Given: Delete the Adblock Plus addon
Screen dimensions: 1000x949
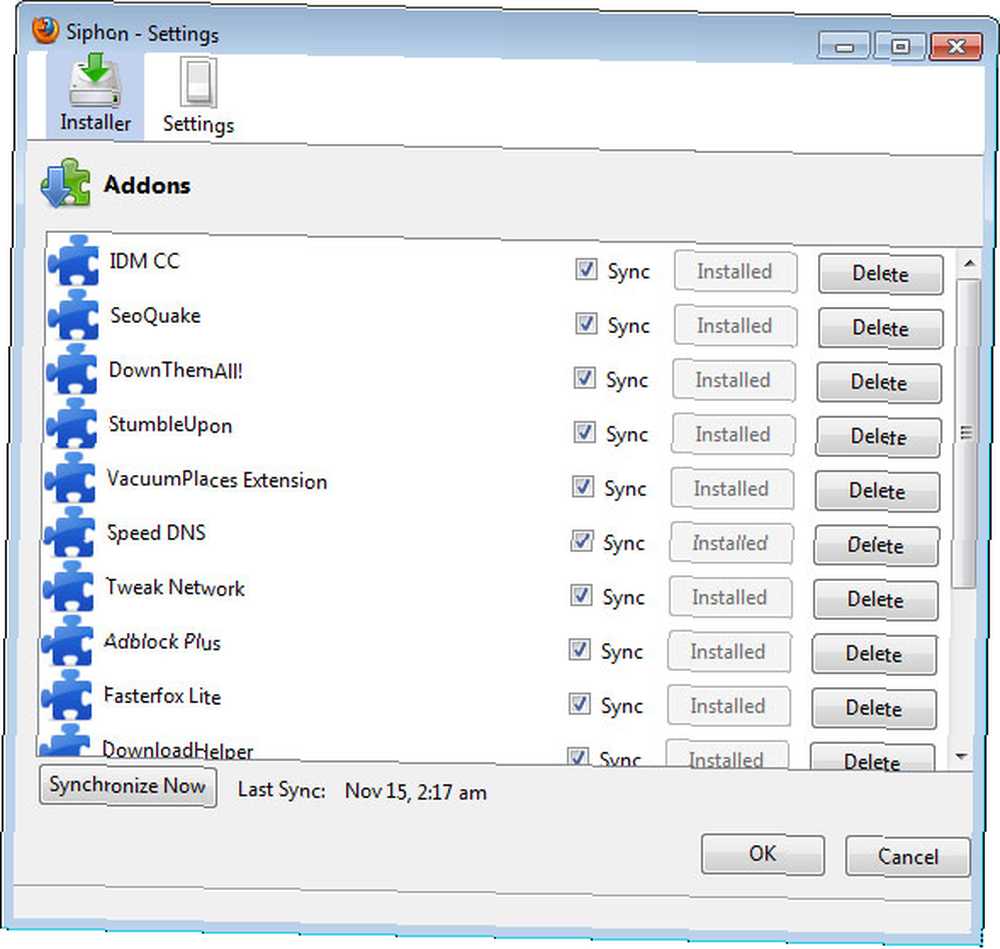Looking at the screenshot, I should pos(874,654).
